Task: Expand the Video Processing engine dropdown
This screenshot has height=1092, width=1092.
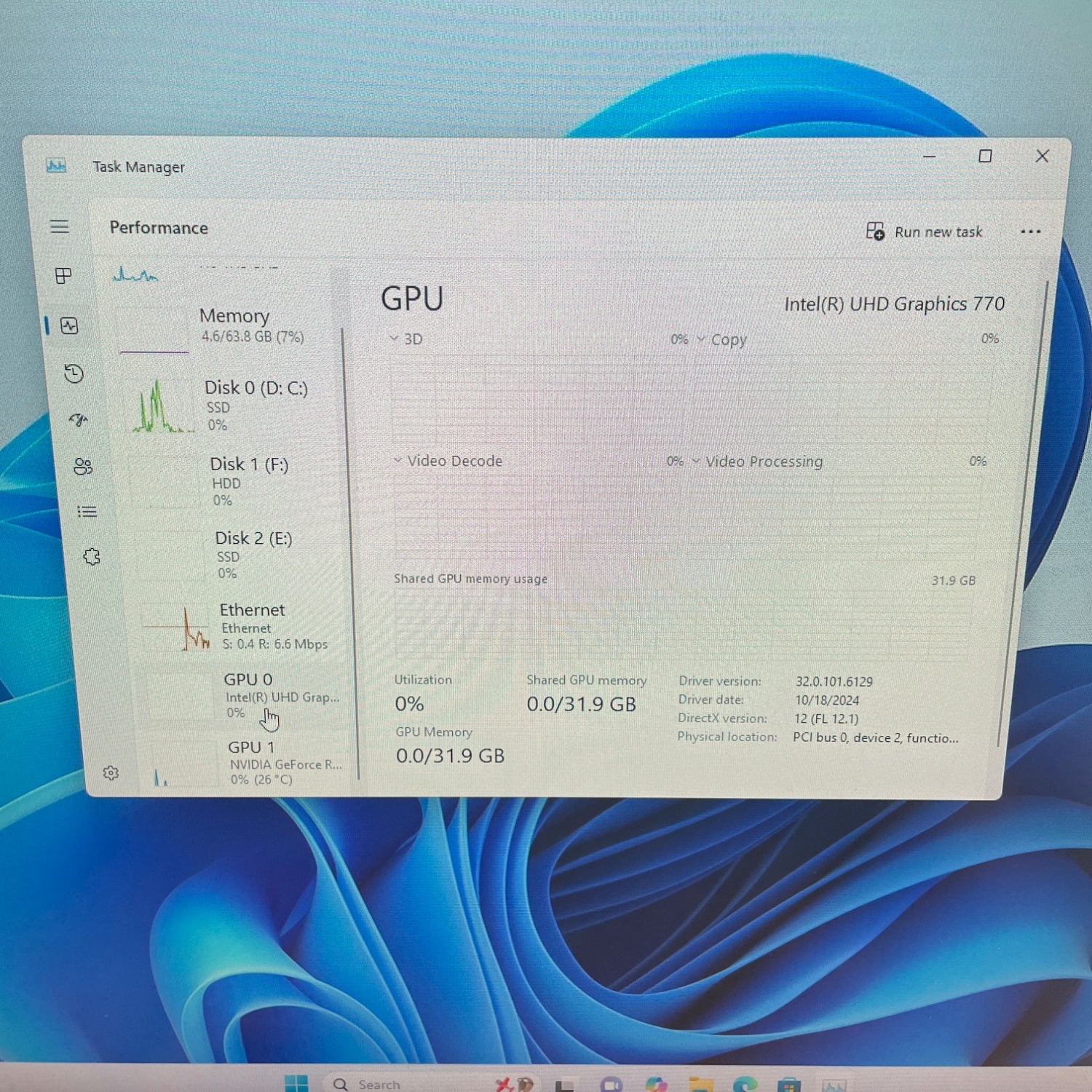Action: point(696,461)
